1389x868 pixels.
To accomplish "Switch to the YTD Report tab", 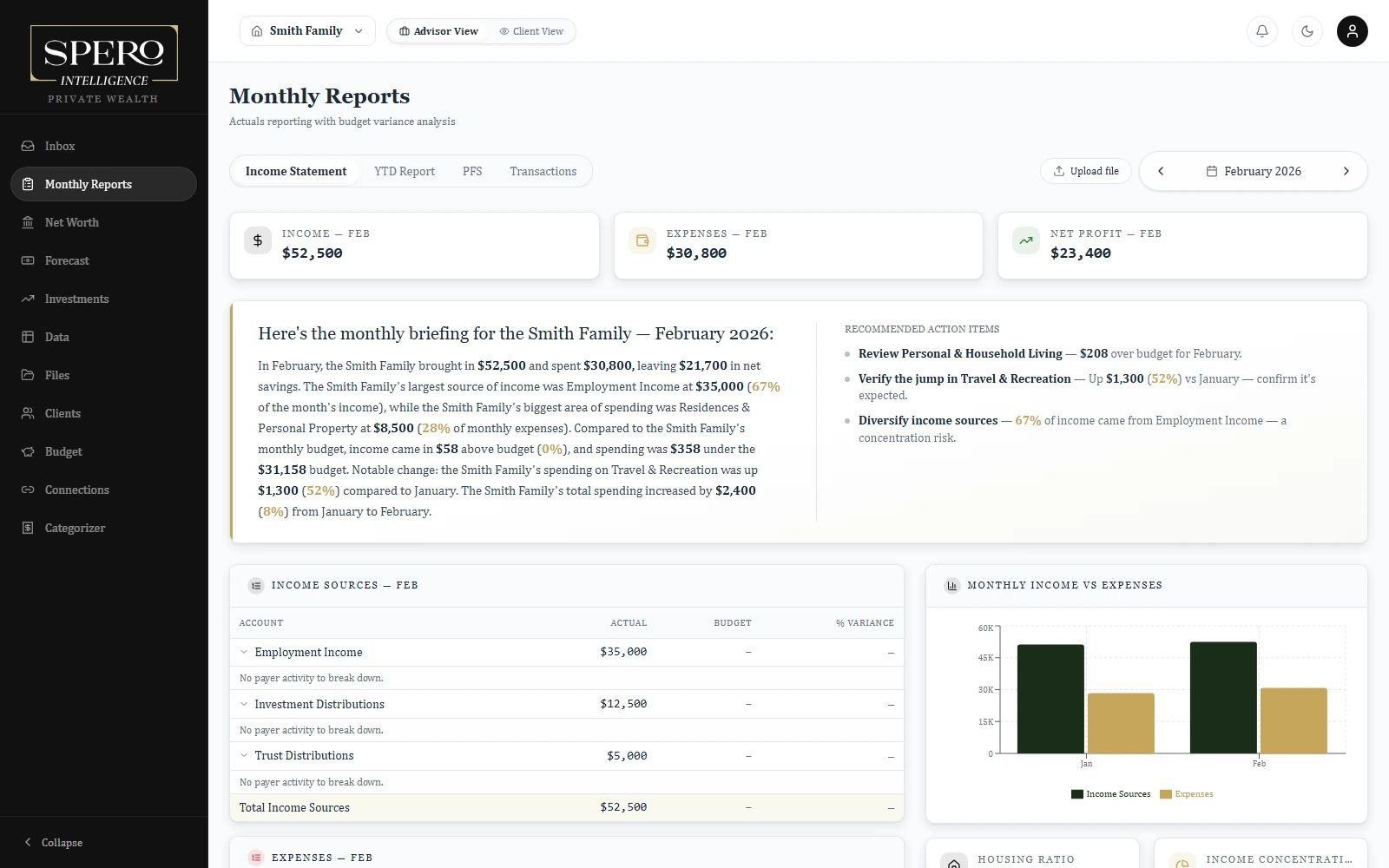I will click(x=405, y=171).
